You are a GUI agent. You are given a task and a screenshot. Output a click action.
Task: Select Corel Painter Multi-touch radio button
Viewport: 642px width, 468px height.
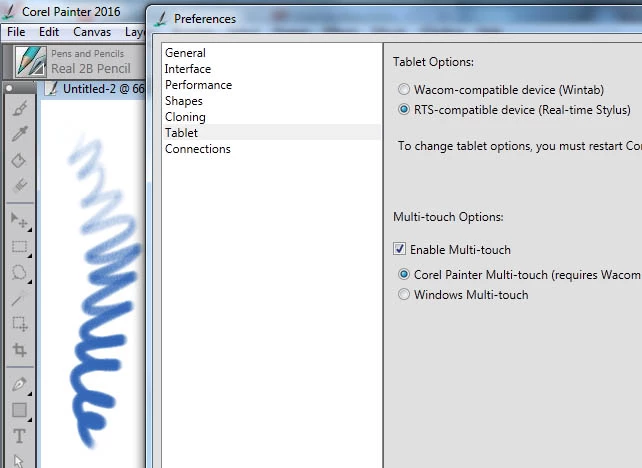(x=403, y=274)
